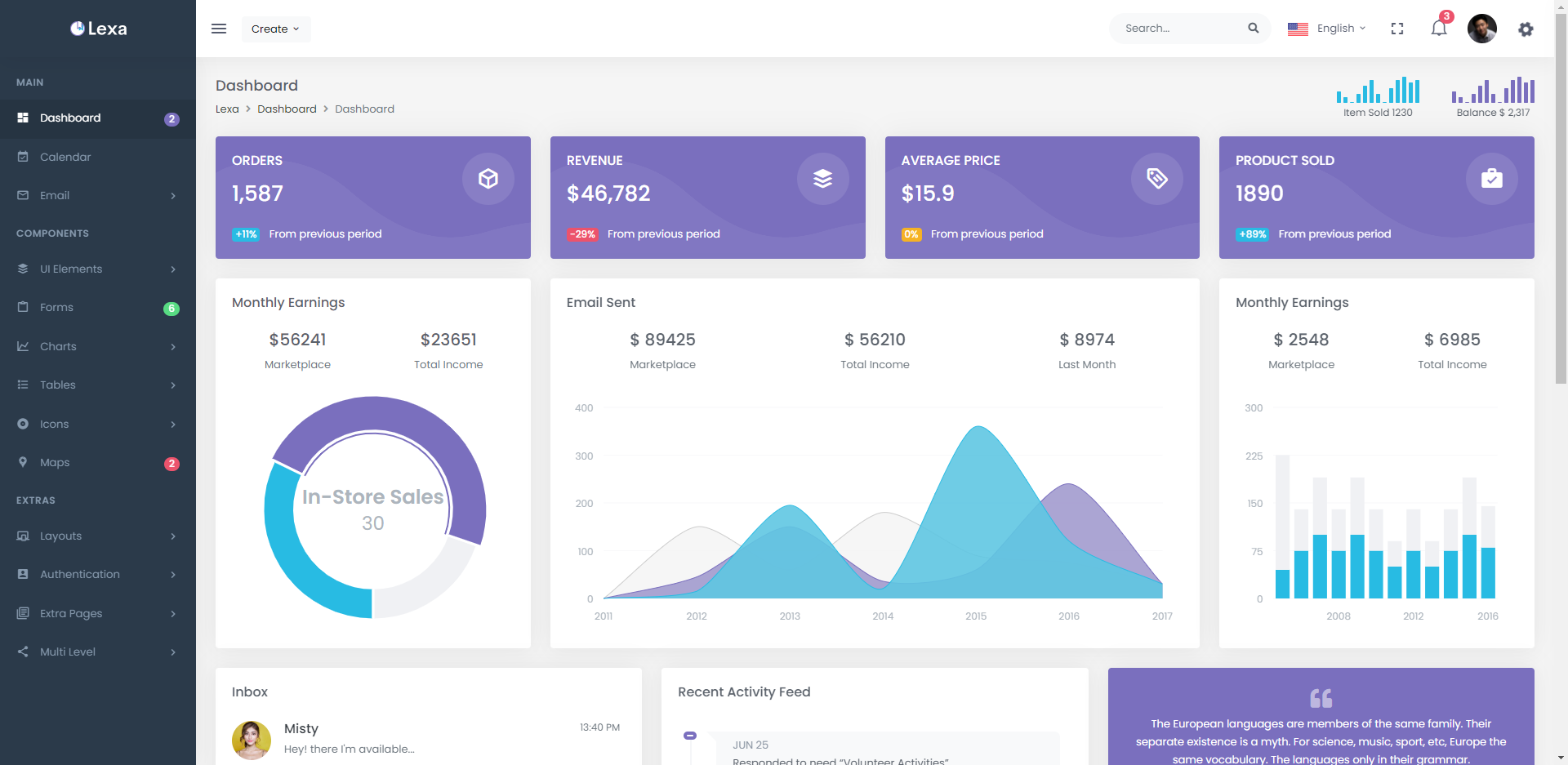
Task: Click the Product Sold briefcase icon
Action: pos(1491,179)
